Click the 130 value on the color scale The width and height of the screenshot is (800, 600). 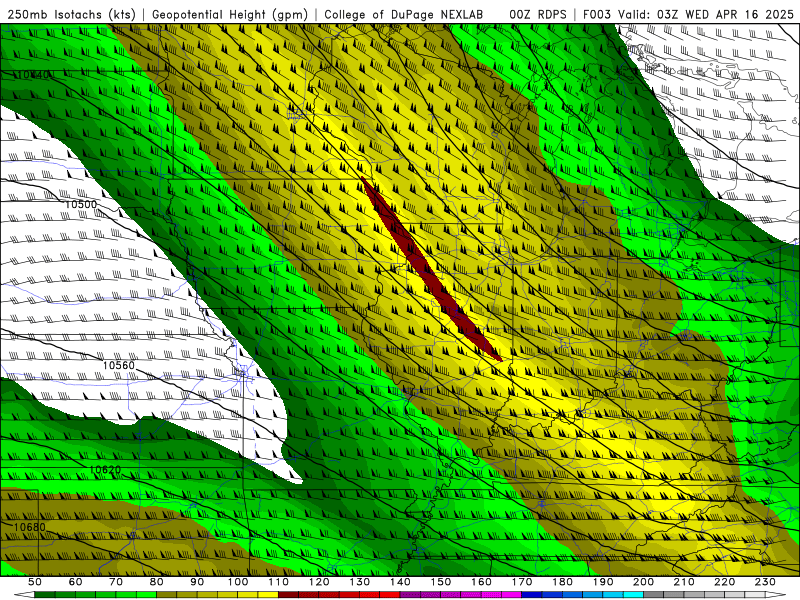(x=359, y=582)
